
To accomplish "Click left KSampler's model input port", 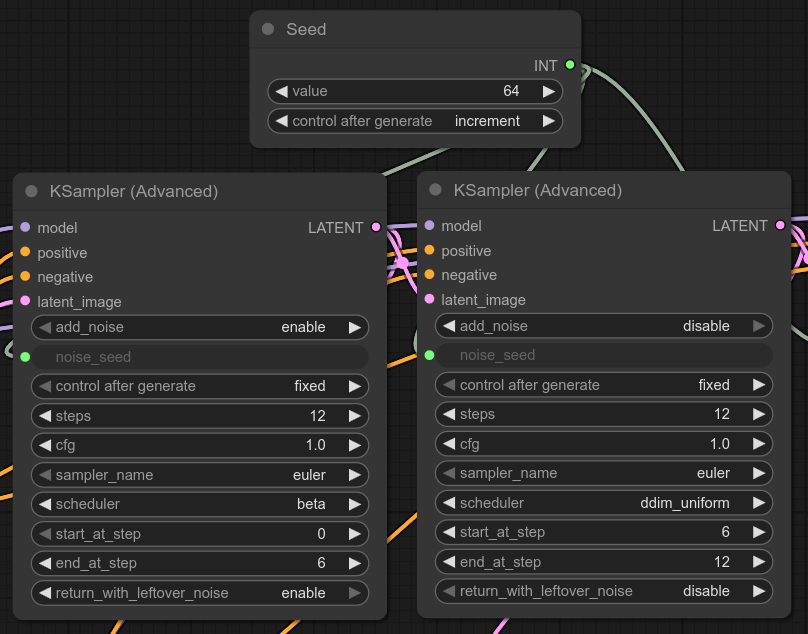I will coord(25,227).
